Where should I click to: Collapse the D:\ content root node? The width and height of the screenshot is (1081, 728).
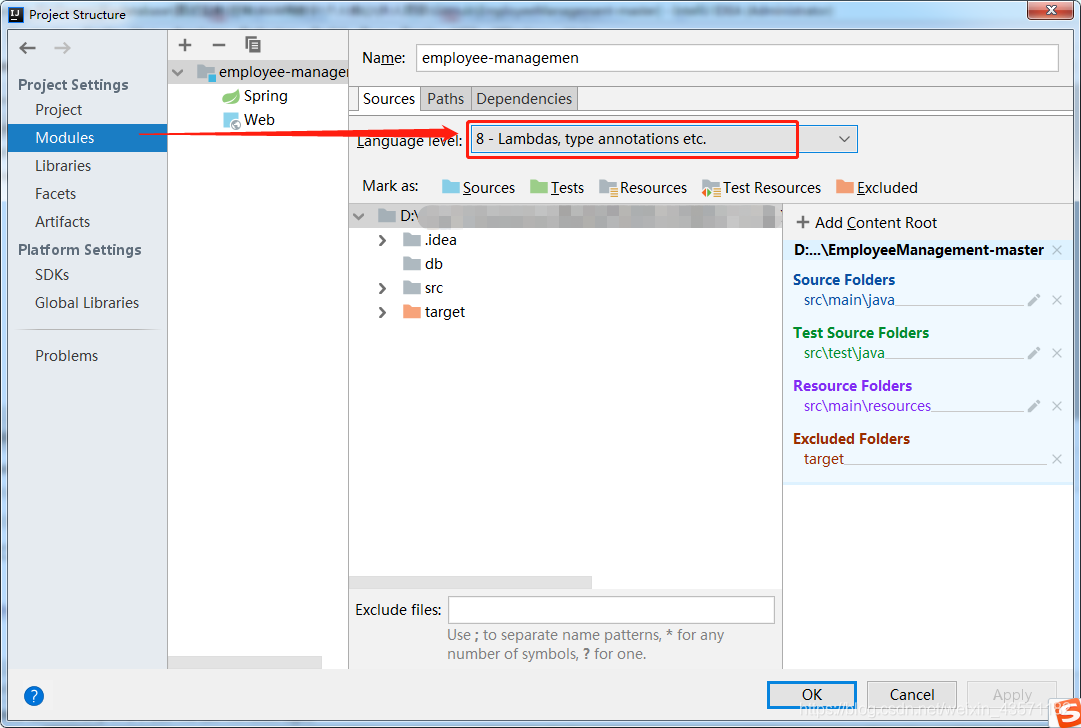(x=358, y=216)
